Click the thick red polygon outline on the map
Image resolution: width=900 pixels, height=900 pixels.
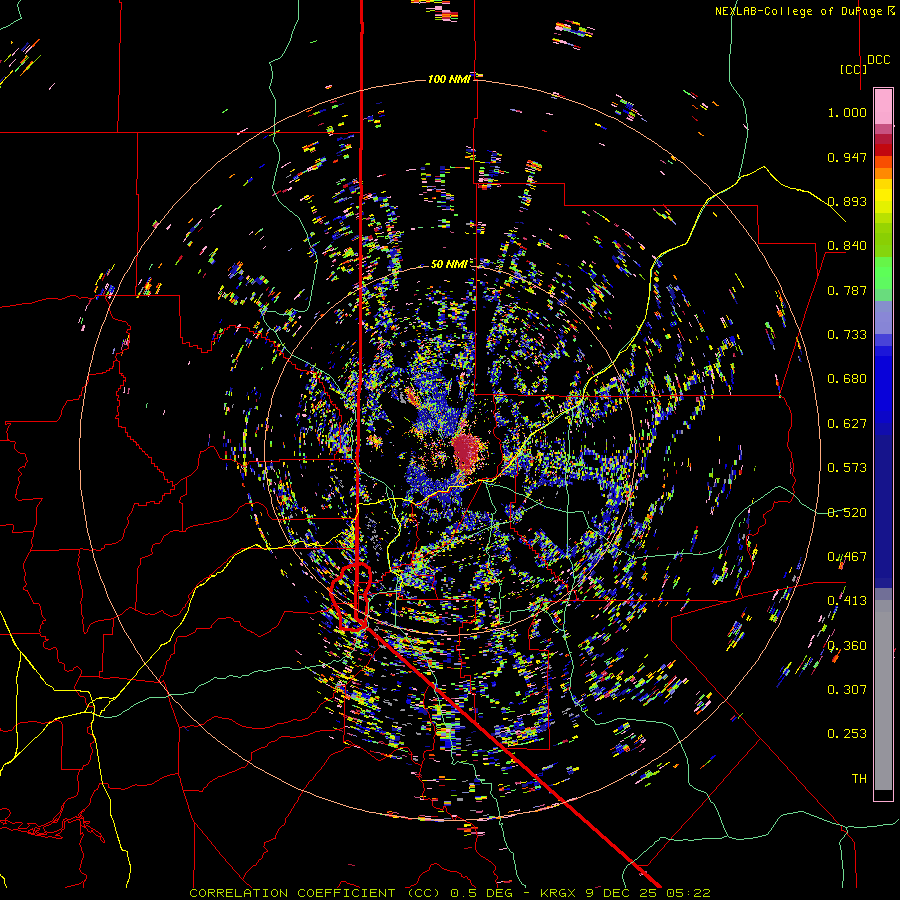tap(352, 597)
